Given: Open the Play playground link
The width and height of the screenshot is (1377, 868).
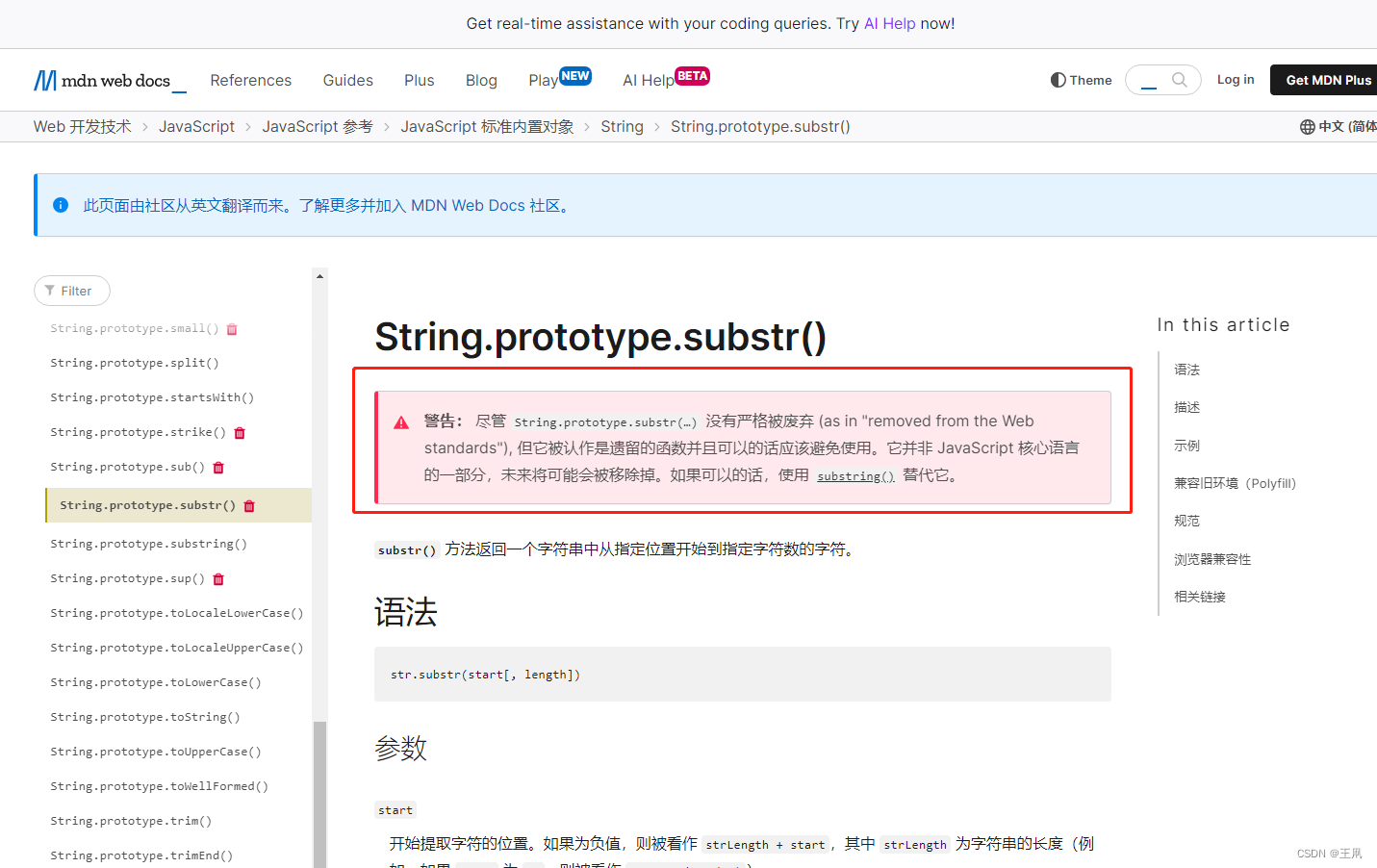Looking at the screenshot, I should pyautogui.click(x=559, y=79).
